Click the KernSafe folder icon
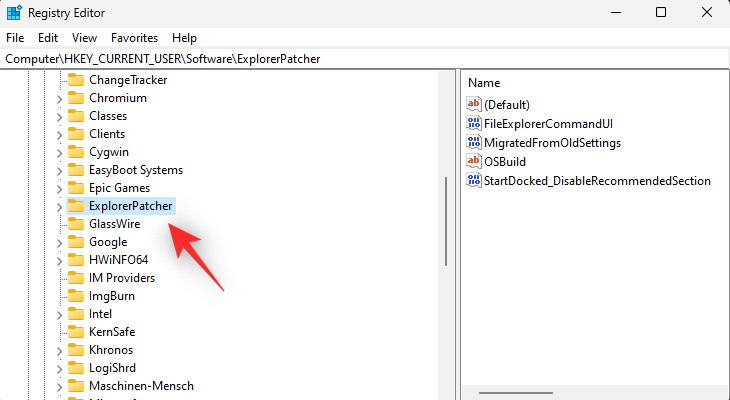730x400 pixels. (x=75, y=332)
